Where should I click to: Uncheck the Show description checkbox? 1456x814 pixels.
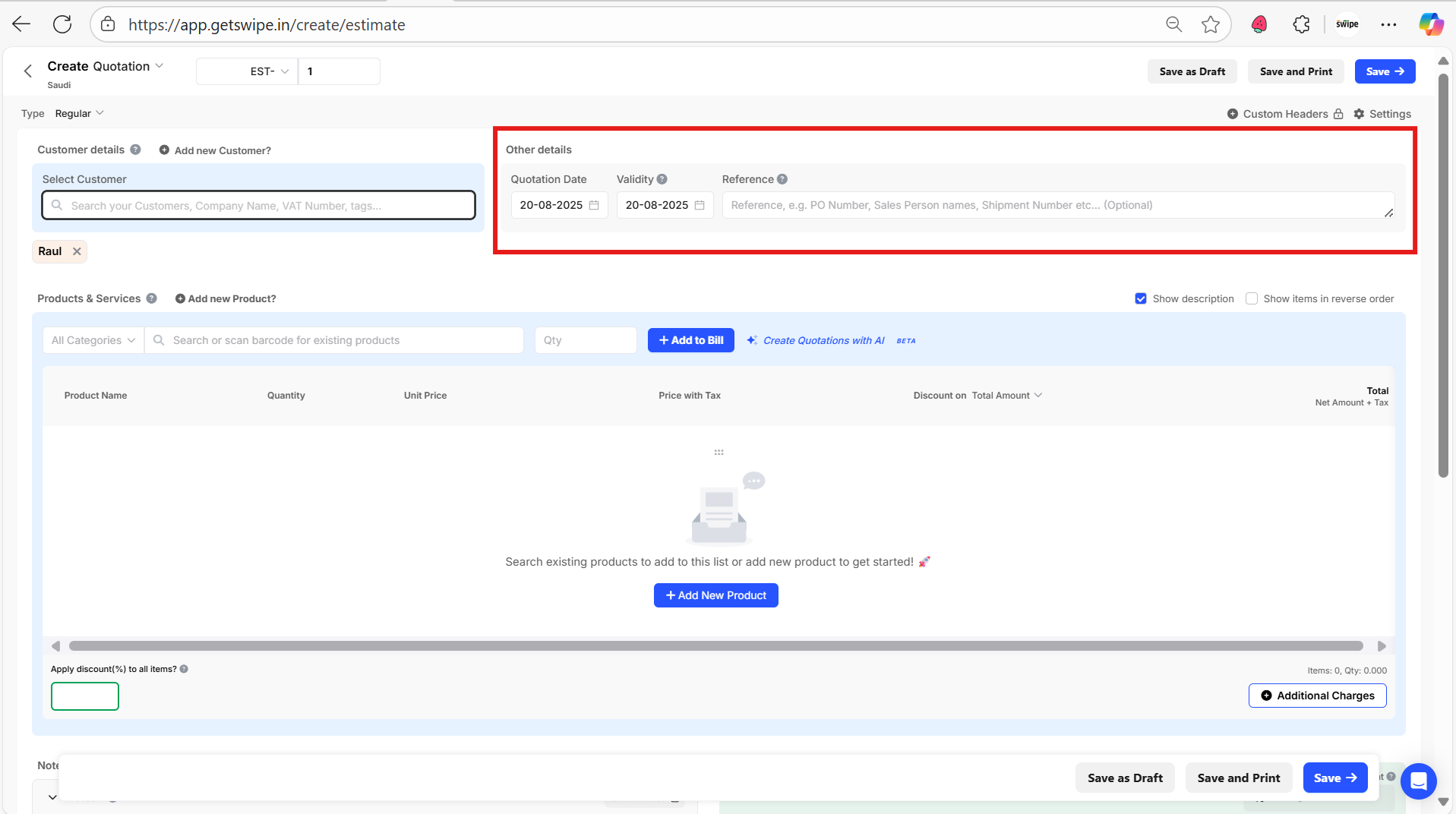[1141, 298]
